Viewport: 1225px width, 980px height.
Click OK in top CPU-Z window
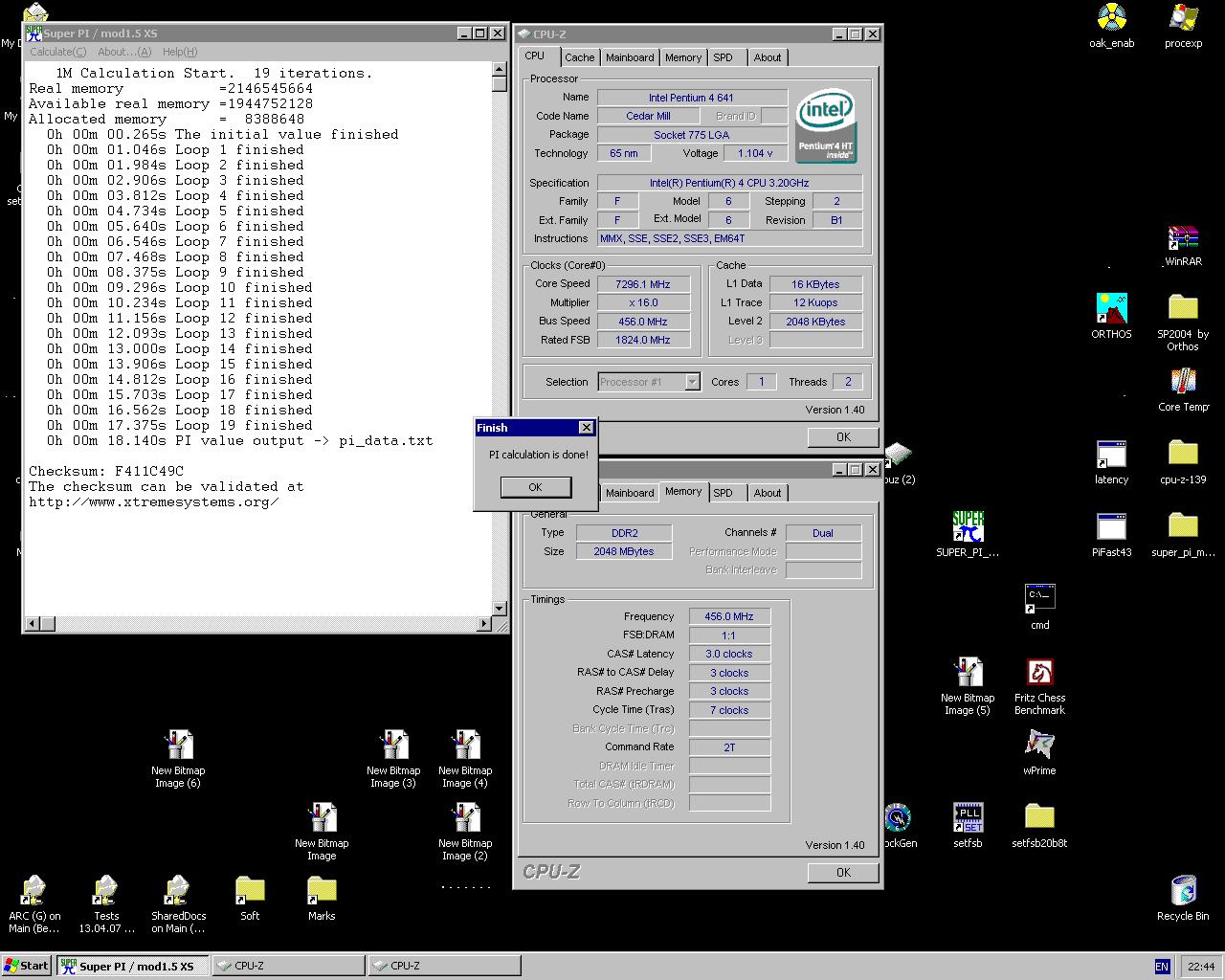coord(843,436)
